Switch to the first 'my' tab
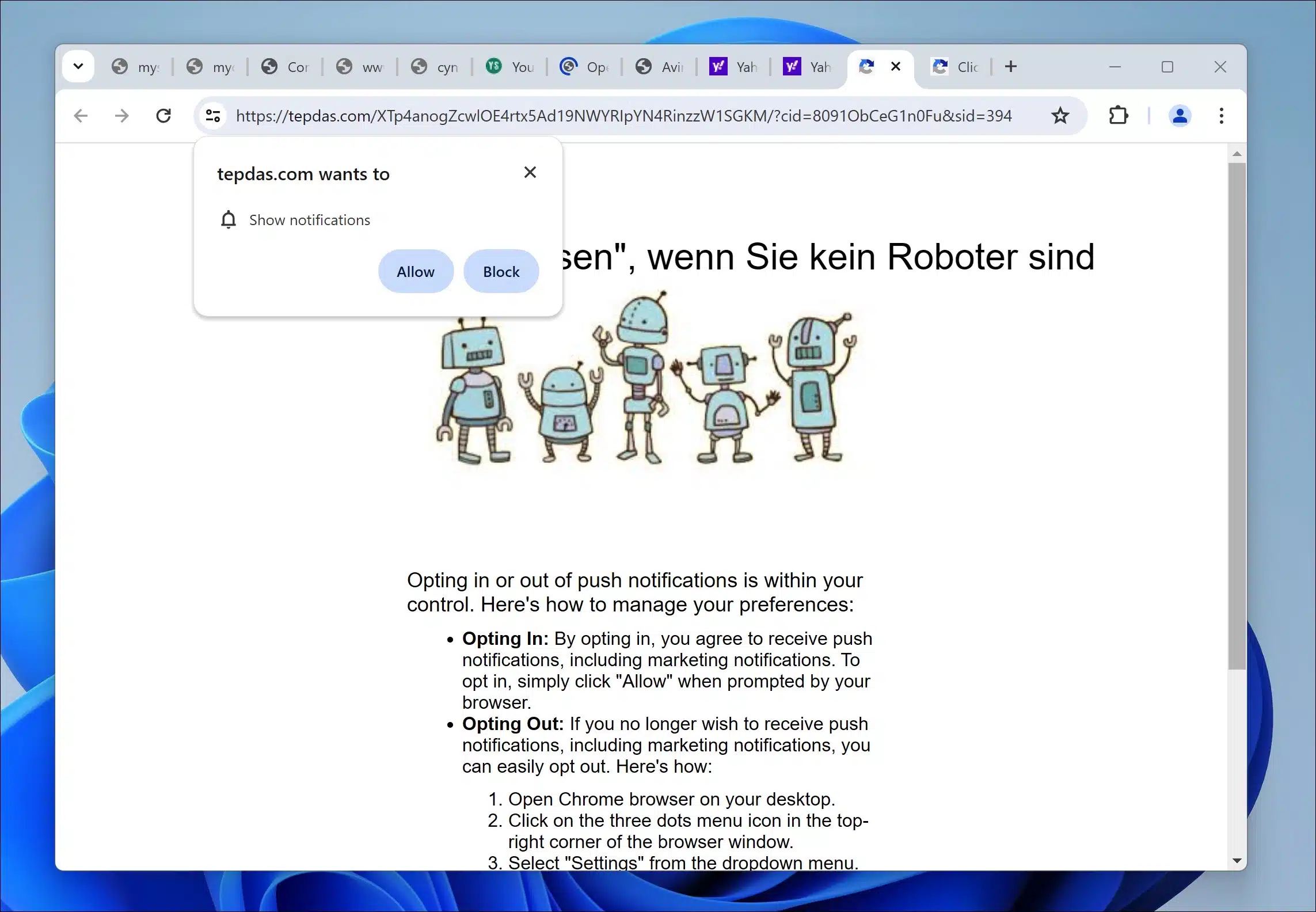Viewport: 1316px width, 912px height. click(135, 67)
